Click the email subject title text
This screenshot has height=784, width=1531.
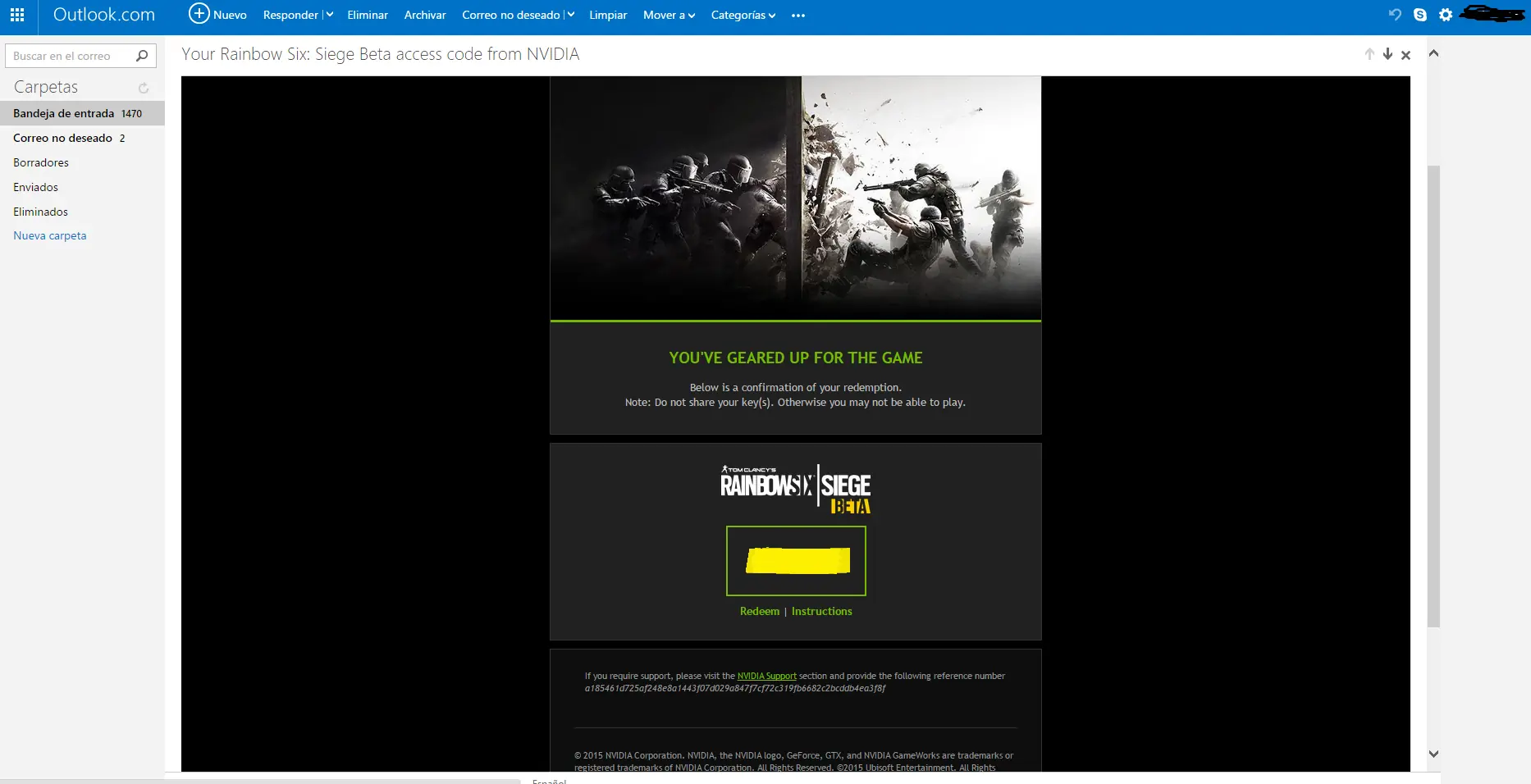point(380,54)
